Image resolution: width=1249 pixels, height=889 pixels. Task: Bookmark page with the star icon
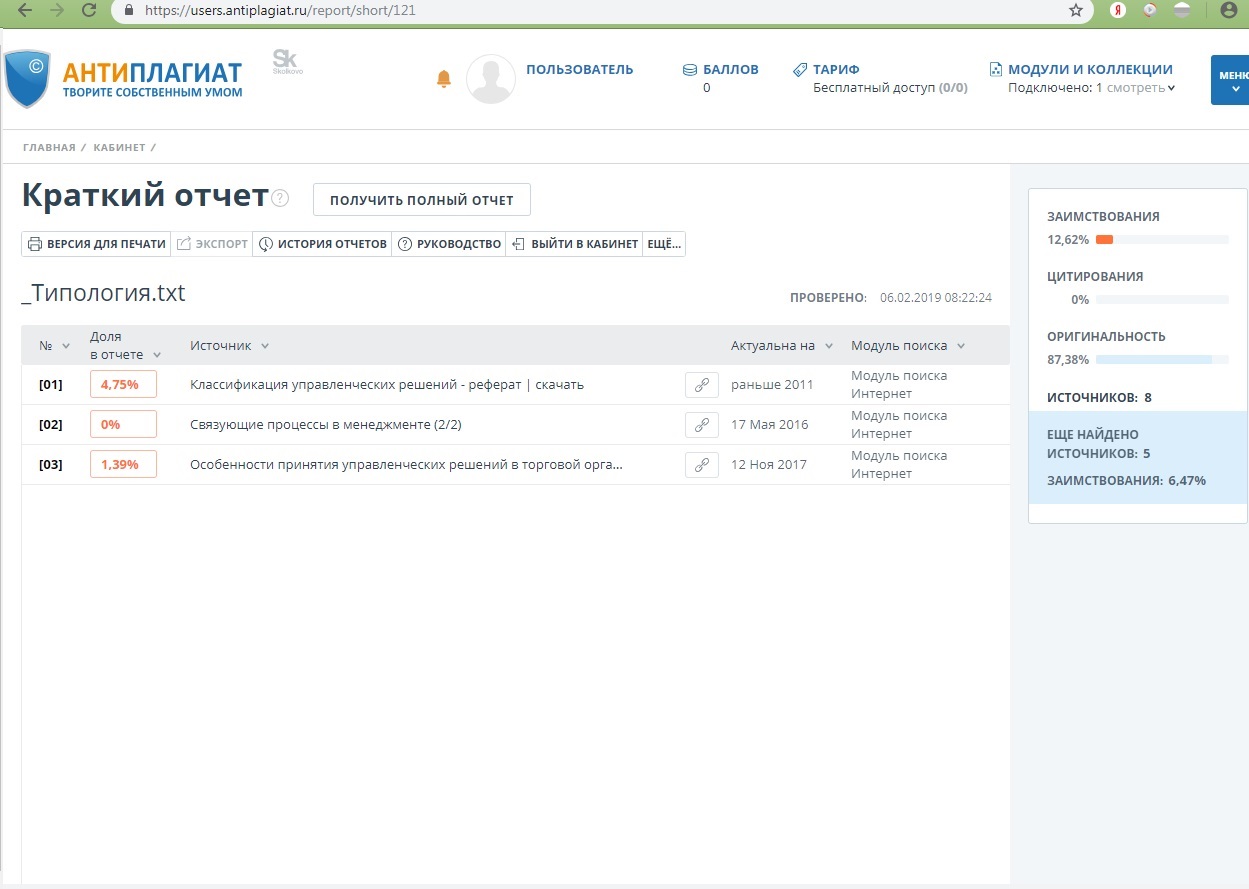tap(1076, 11)
